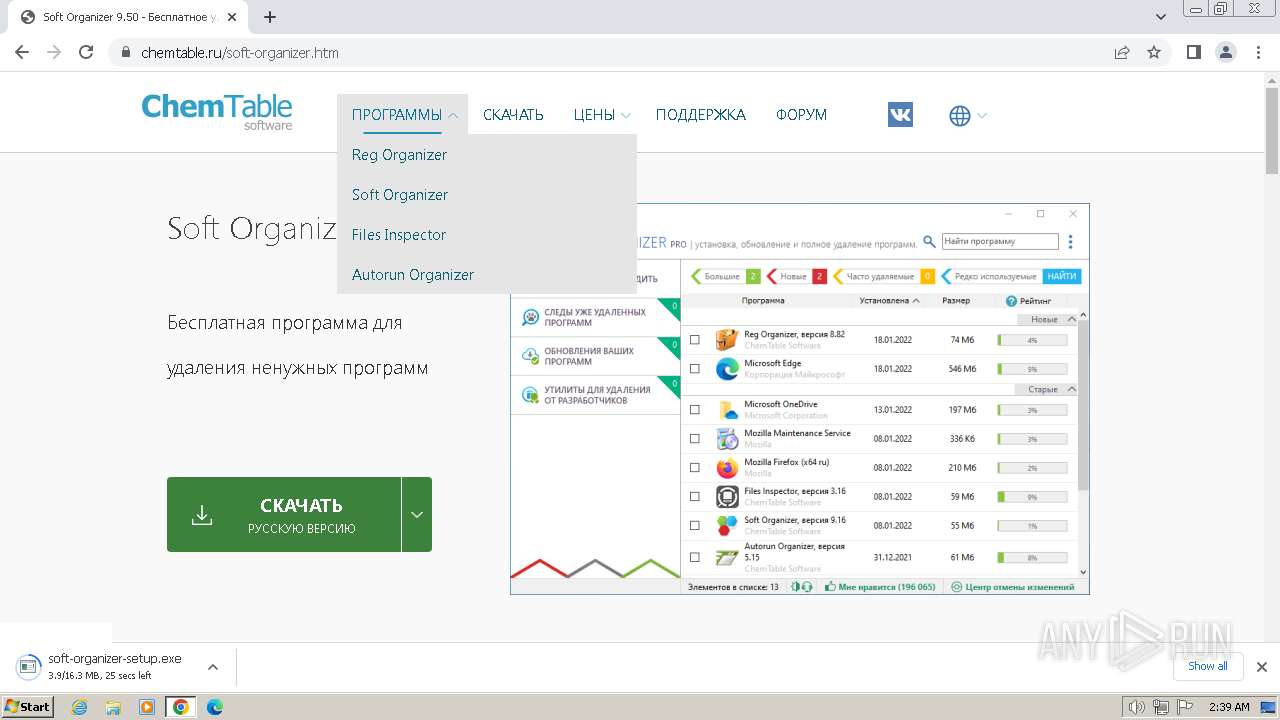Screen dimensions: 1280x720
Task: Click Show all downloads button
Action: [x=1207, y=666]
